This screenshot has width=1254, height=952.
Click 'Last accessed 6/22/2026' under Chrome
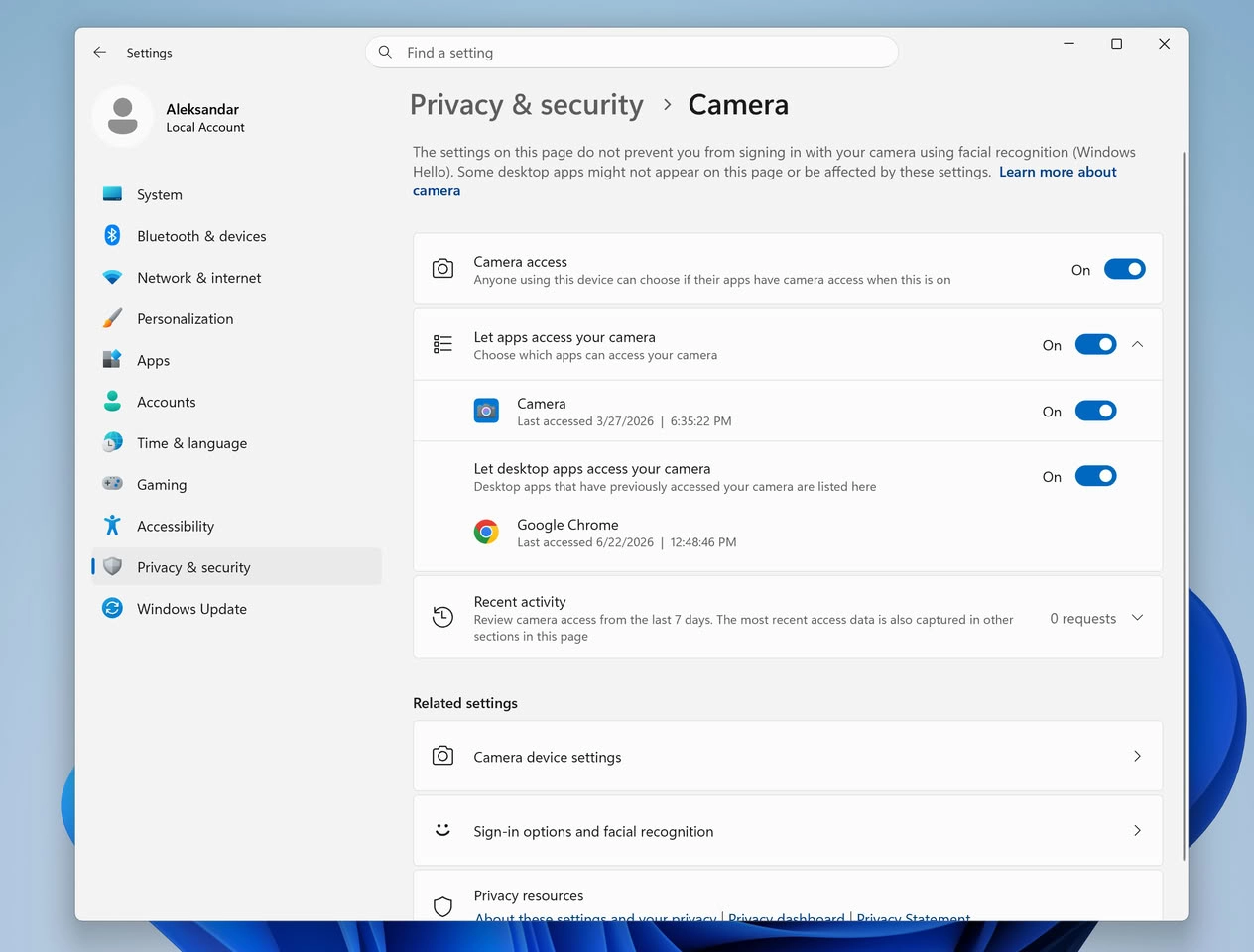pos(585,542)
